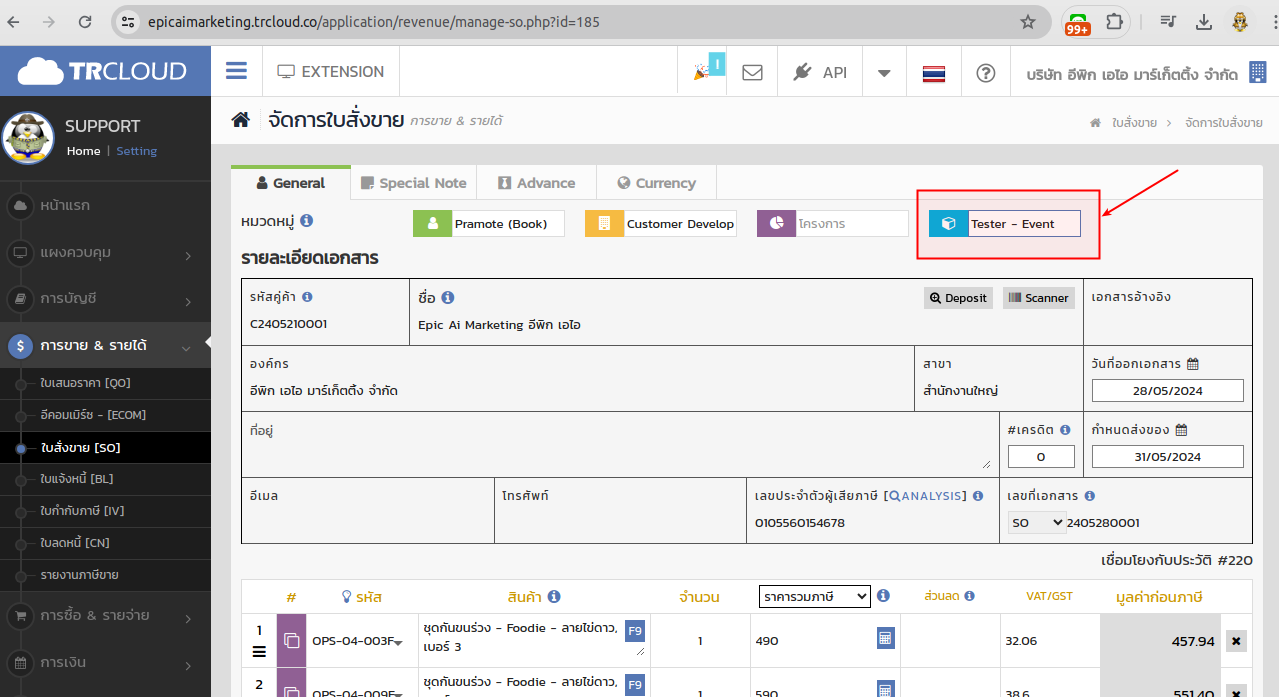Click the Home link under SUPPORT
Screen dimensions: 1279x697
[x=84, y=151]
